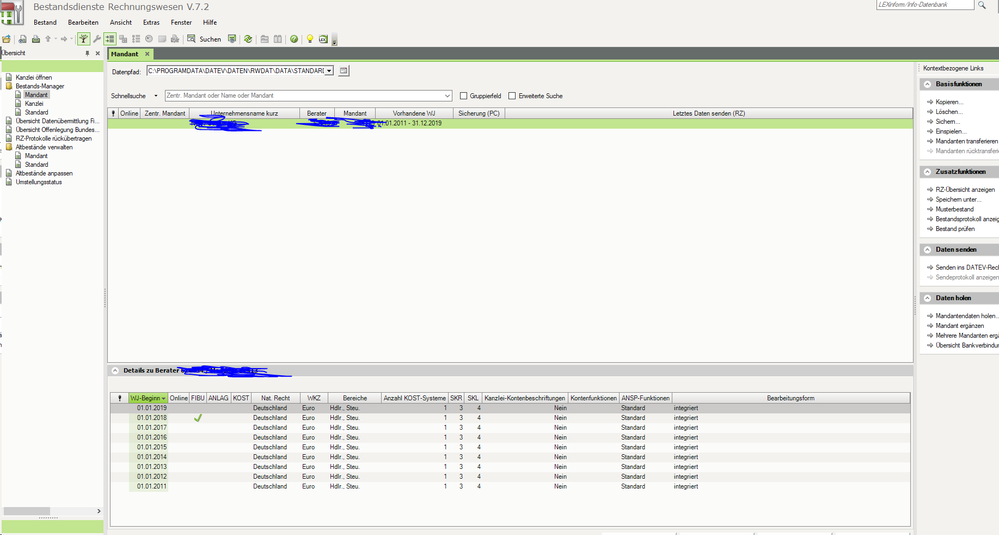
Task: Click the browse button beside Datenpfad field
Action: (343, 71)
